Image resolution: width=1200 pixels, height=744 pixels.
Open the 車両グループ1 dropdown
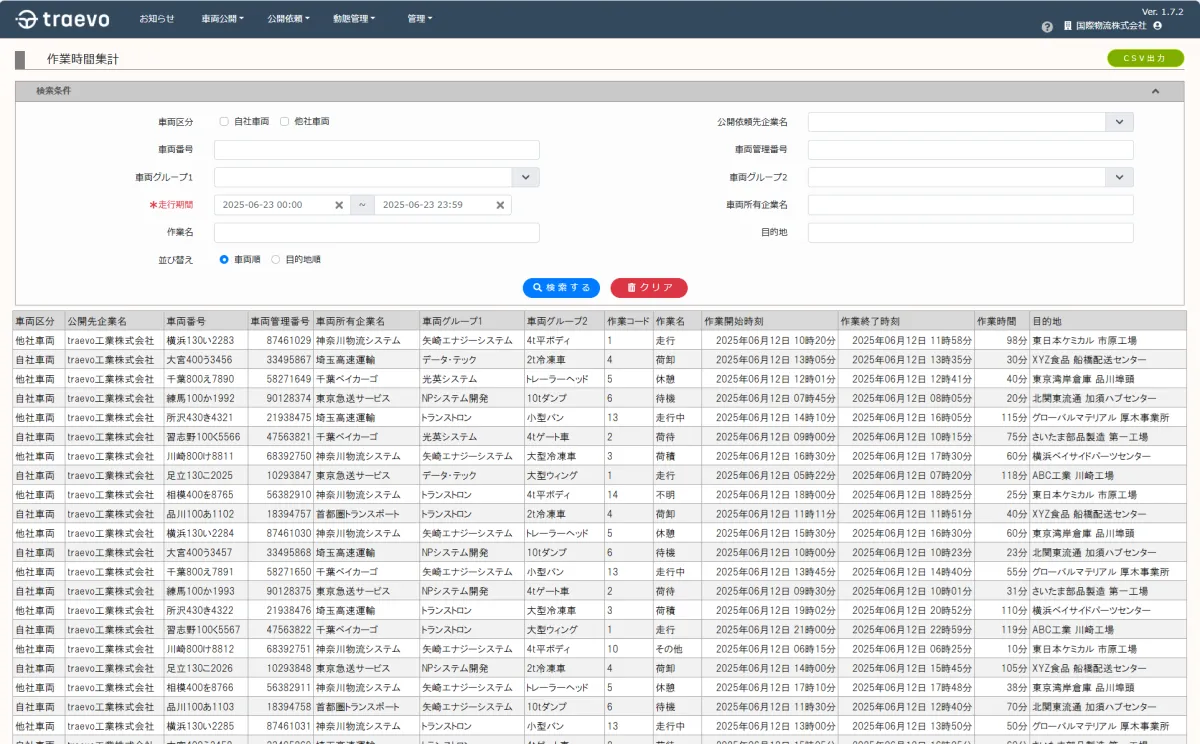523,177
